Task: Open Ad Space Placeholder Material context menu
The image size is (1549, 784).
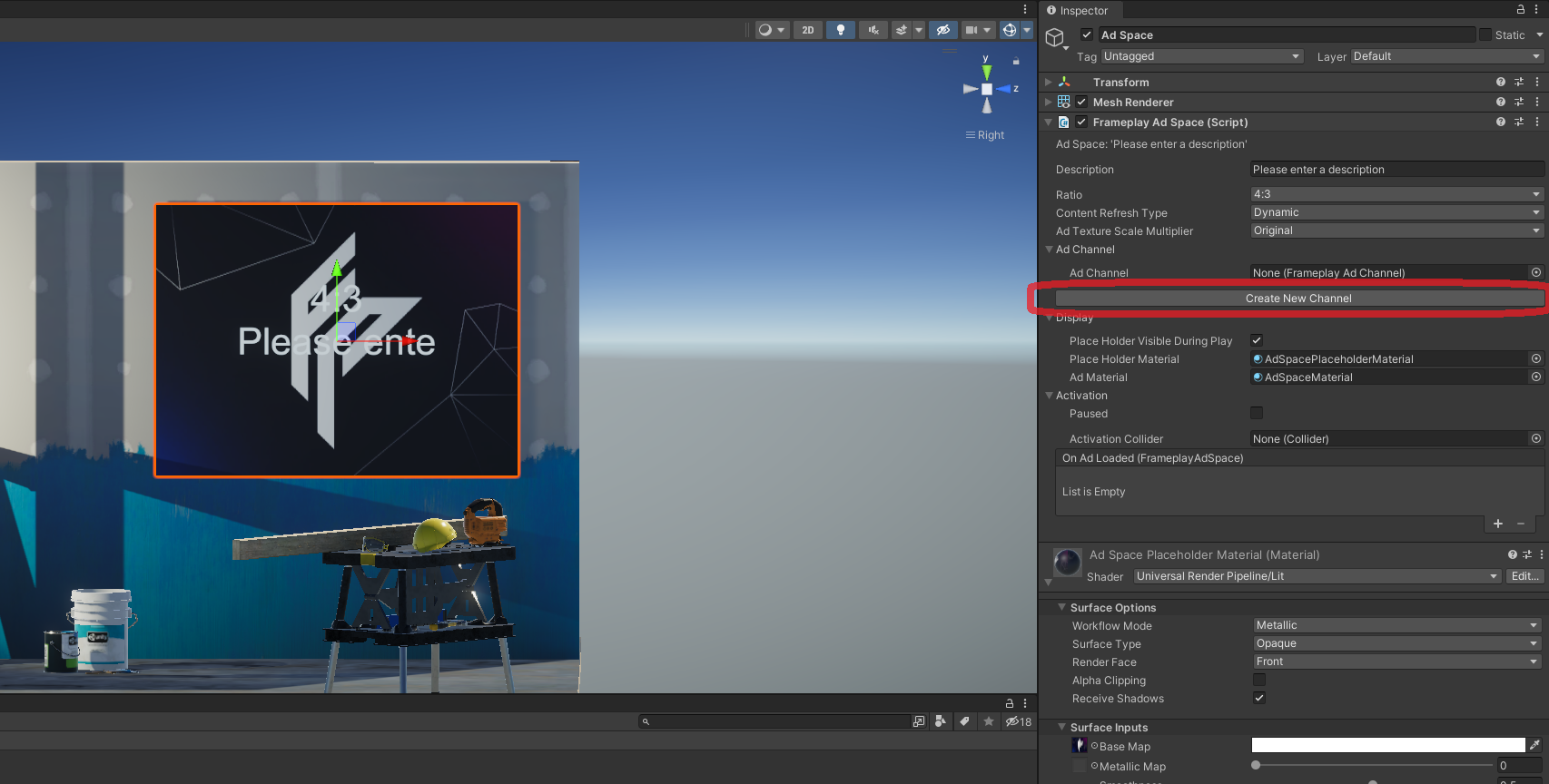Action: click(x=1541, y=554)
